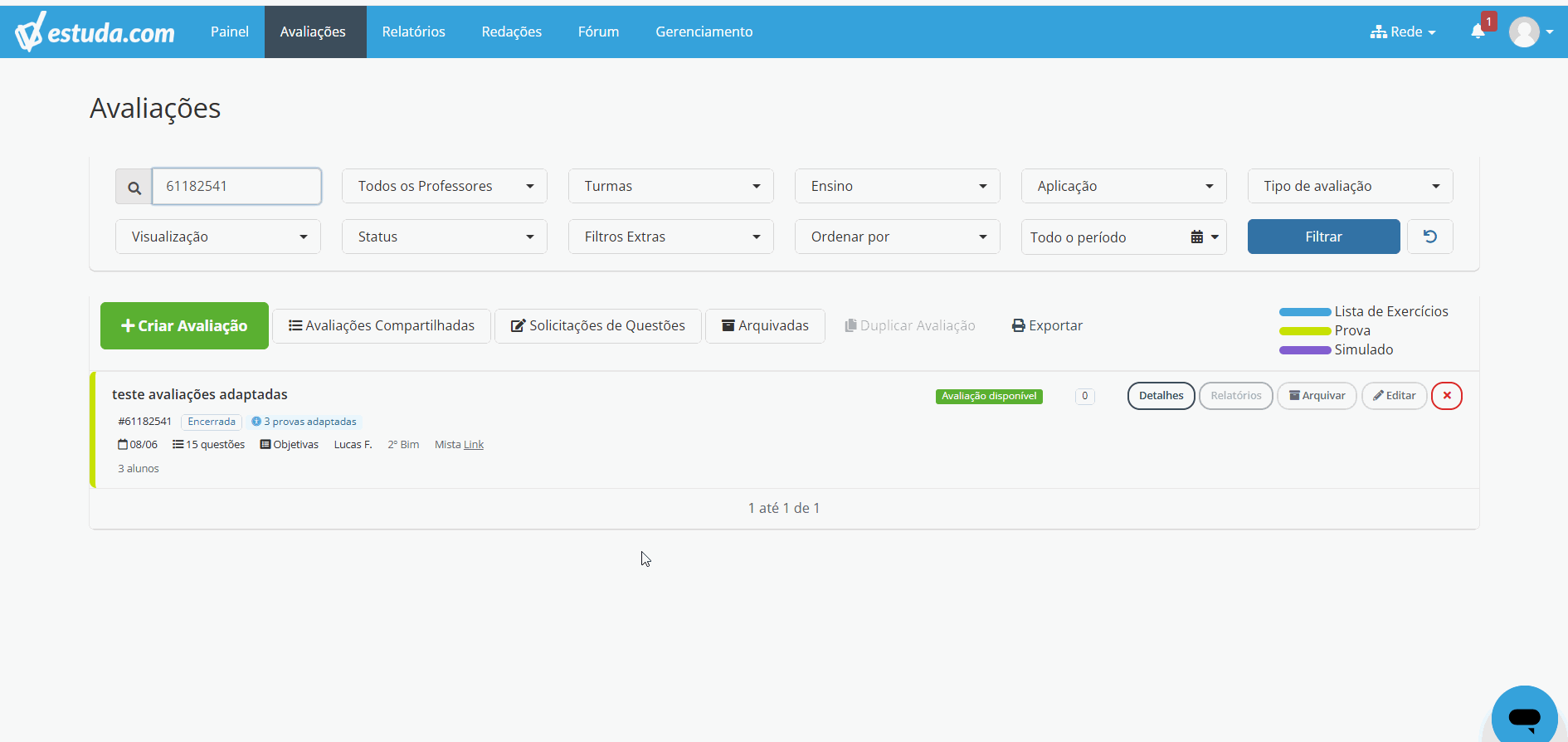Image resolution: width=1568 pixels, height=742 pixels.
Task: Expand the Tipo de avaliação dropdown
Action: pyautogui.click(x=1350, y=186)
